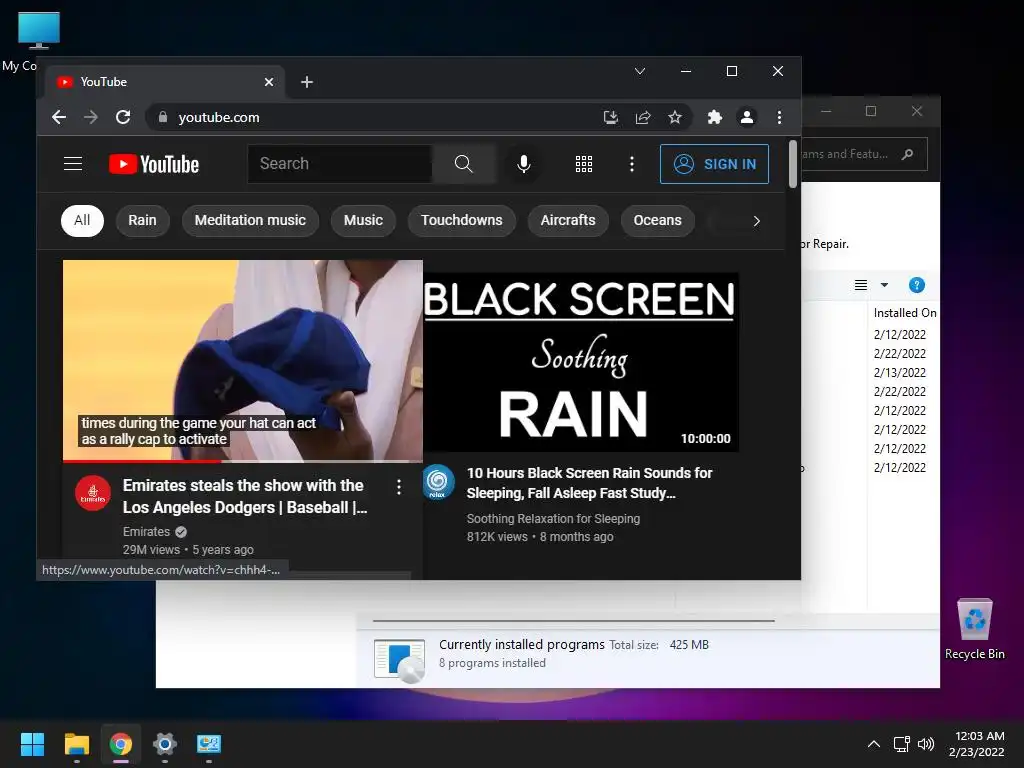Screen dimensions: 1024x768
Task: Start voice search with the microphone
Action: tap(524, 163)
